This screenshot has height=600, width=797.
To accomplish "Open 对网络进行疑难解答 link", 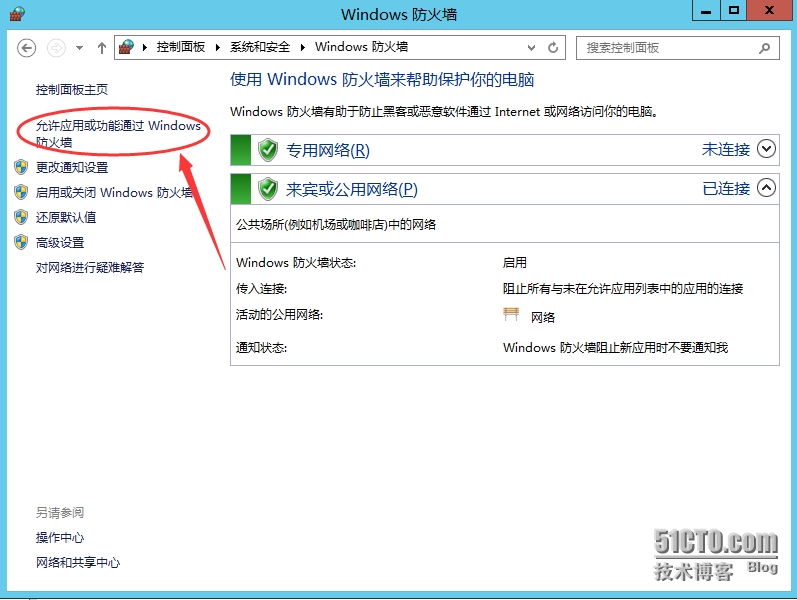I will pos(89,267).
